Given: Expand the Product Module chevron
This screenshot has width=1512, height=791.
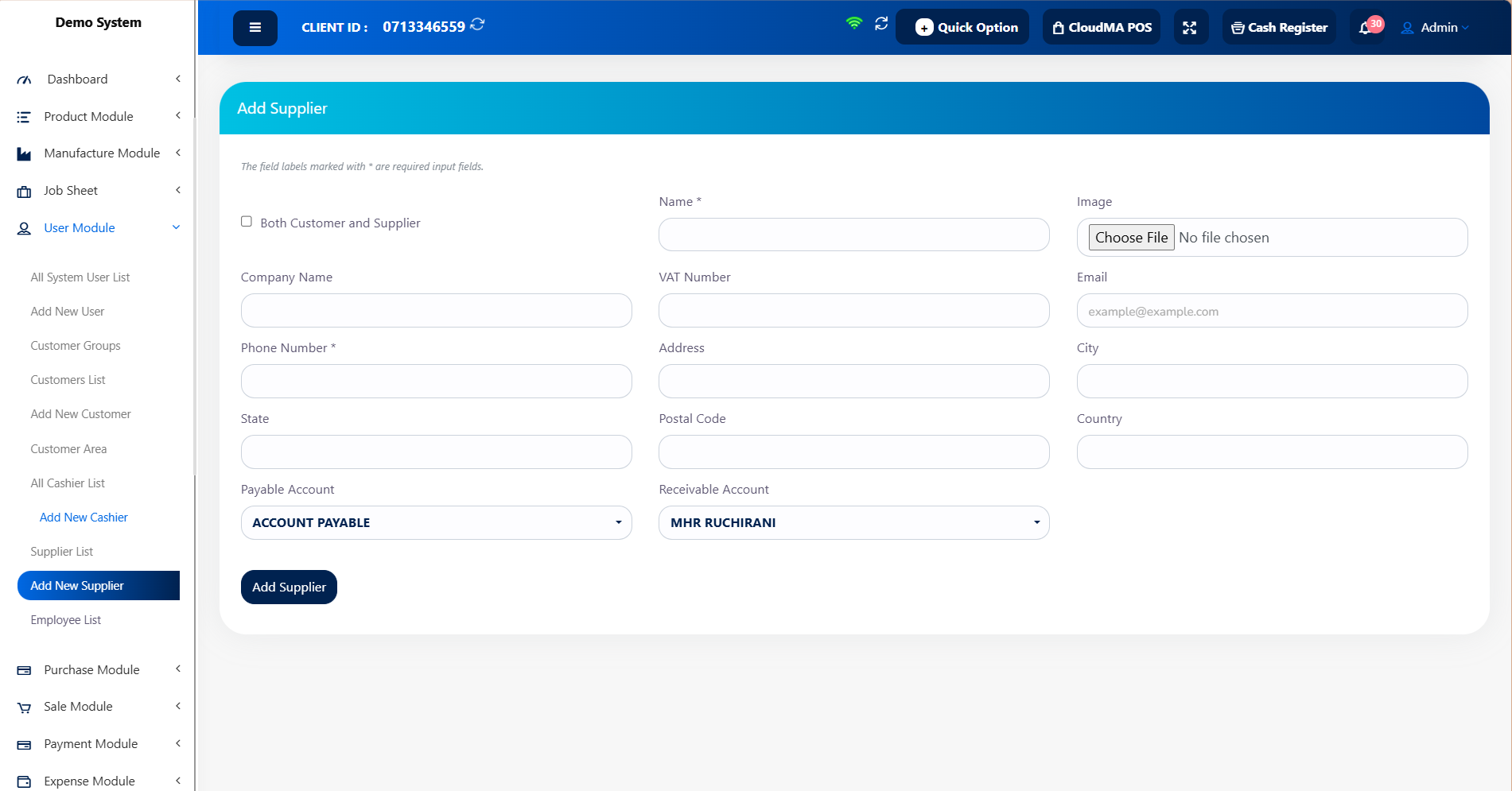Looking at the screenshot, I should tap(178, 116).
